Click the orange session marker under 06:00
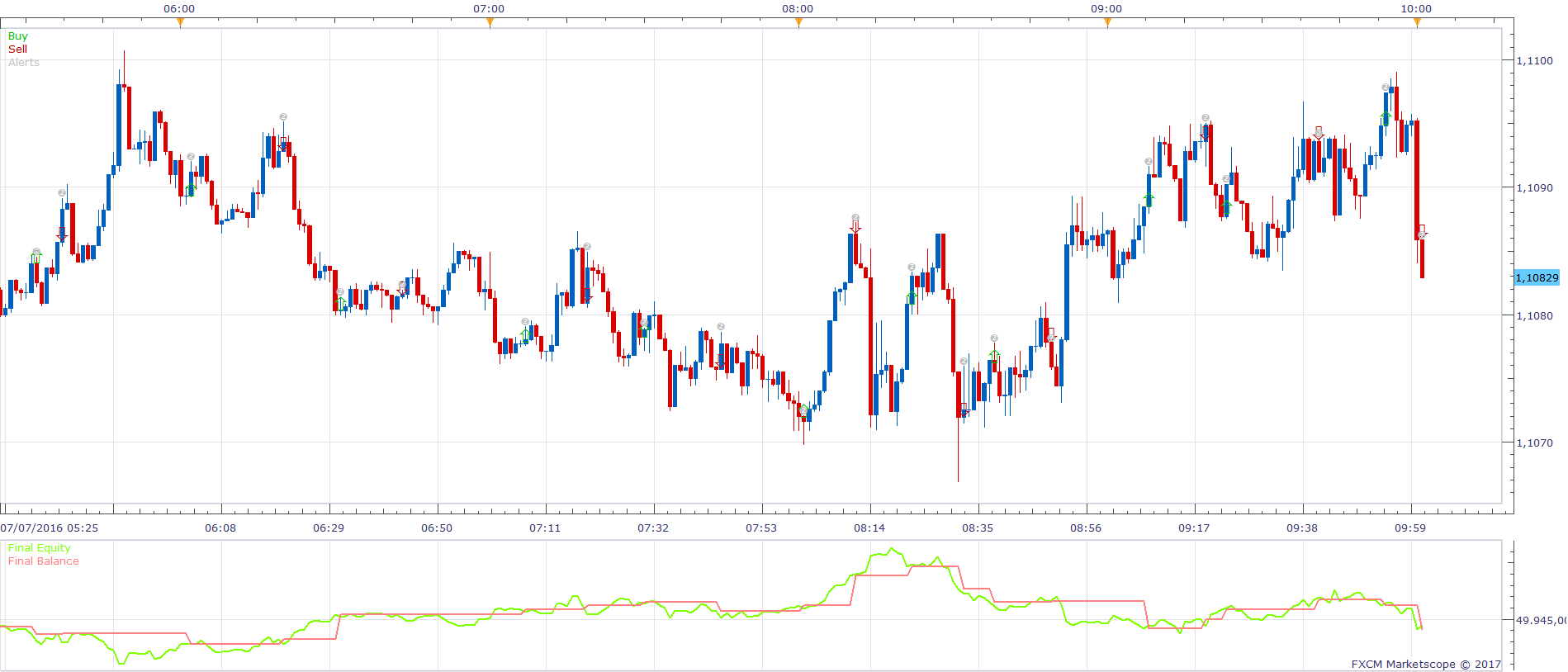 (x=180, y=23)
